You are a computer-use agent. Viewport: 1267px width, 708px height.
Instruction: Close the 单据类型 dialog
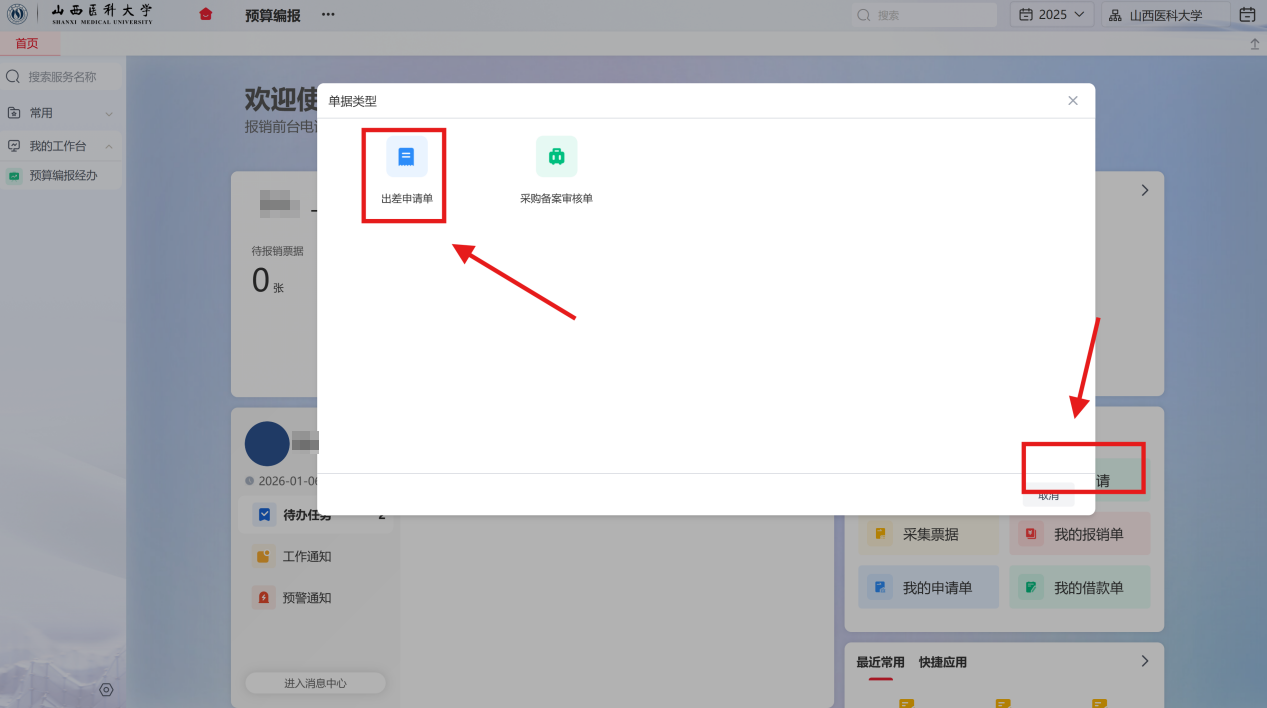click(x=1073, y=101)
